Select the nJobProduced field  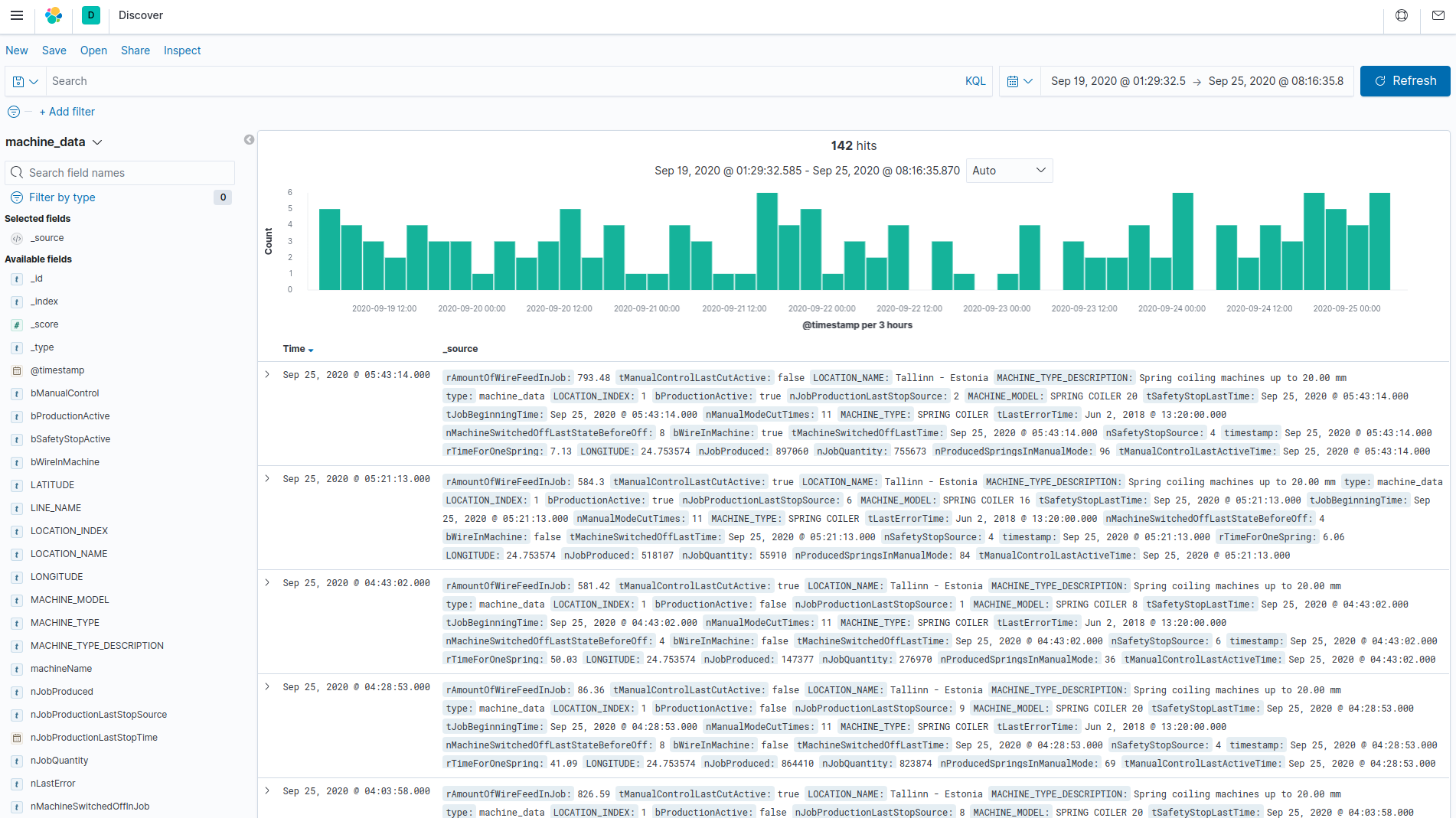62,692
